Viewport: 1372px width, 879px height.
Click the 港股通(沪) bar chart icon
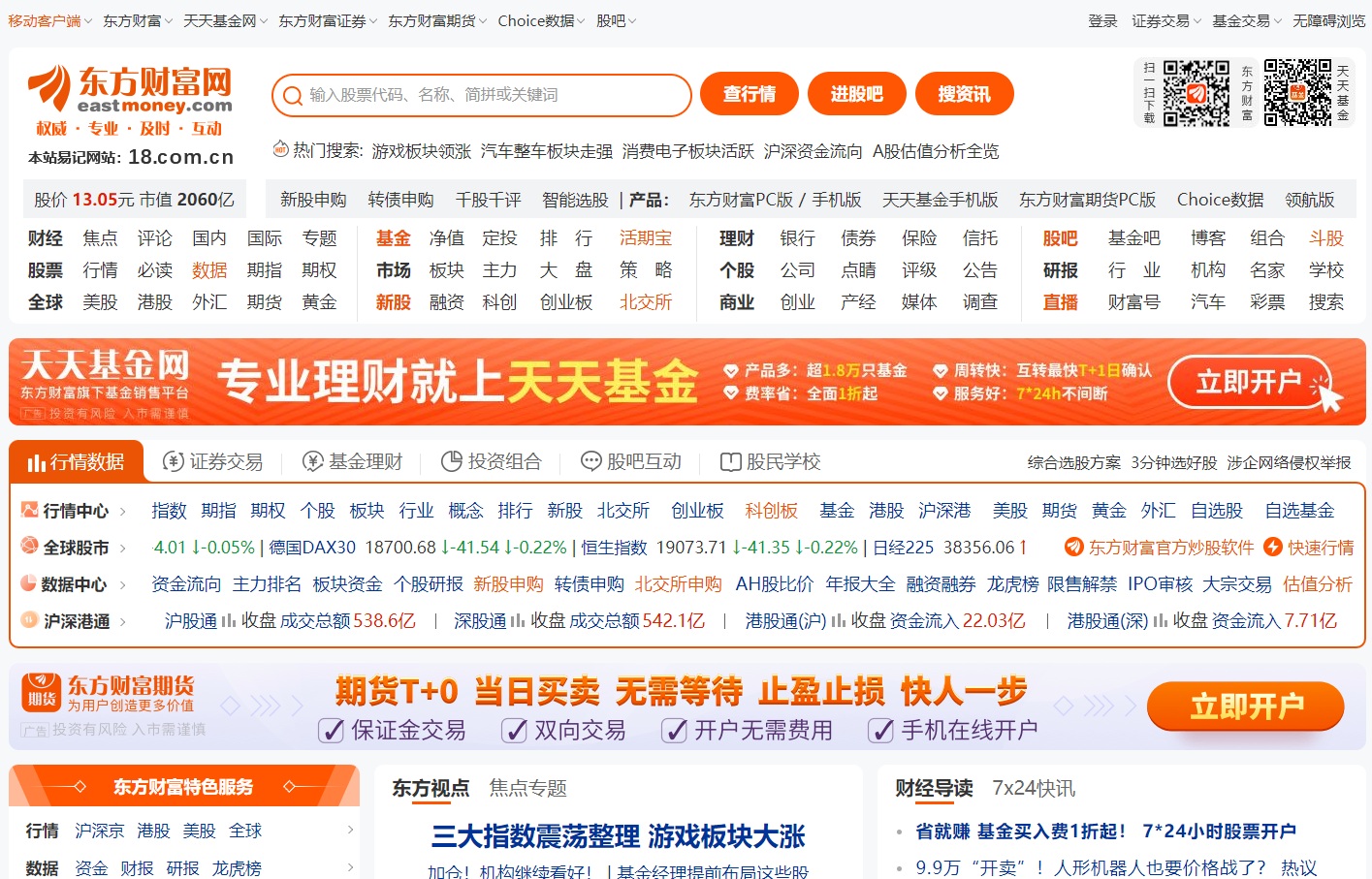click(x=839, y=621)
